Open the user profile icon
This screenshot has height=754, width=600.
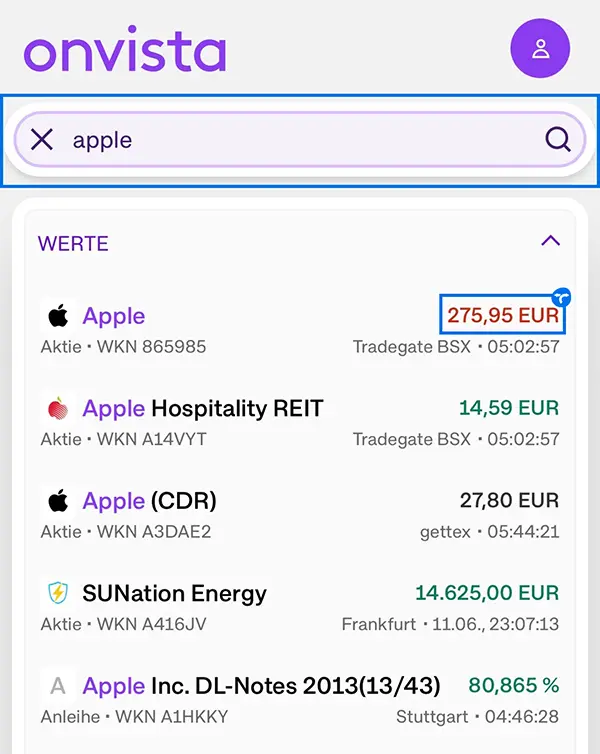point(540,48)
